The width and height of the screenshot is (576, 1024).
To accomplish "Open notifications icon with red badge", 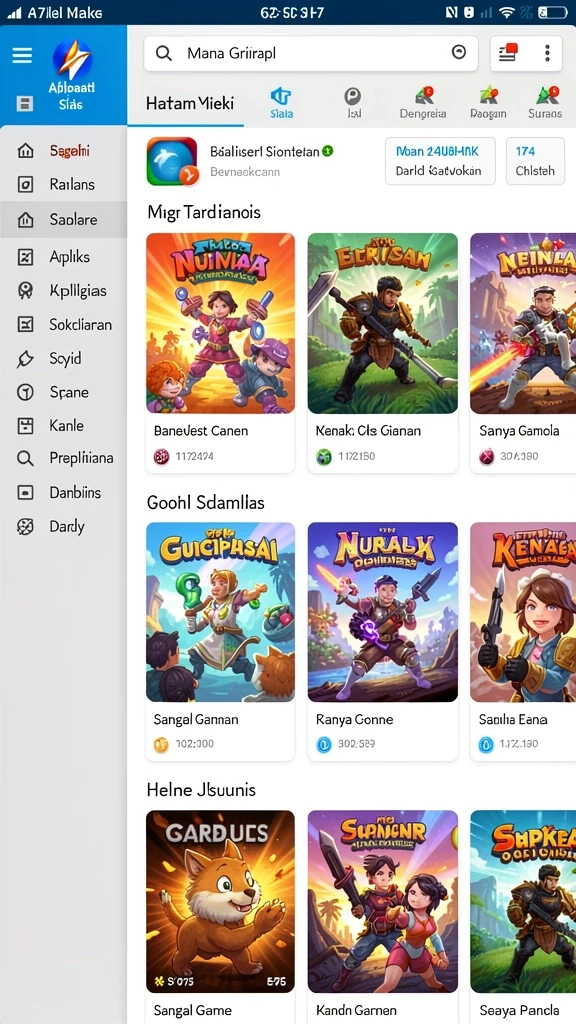I will 508,53.
